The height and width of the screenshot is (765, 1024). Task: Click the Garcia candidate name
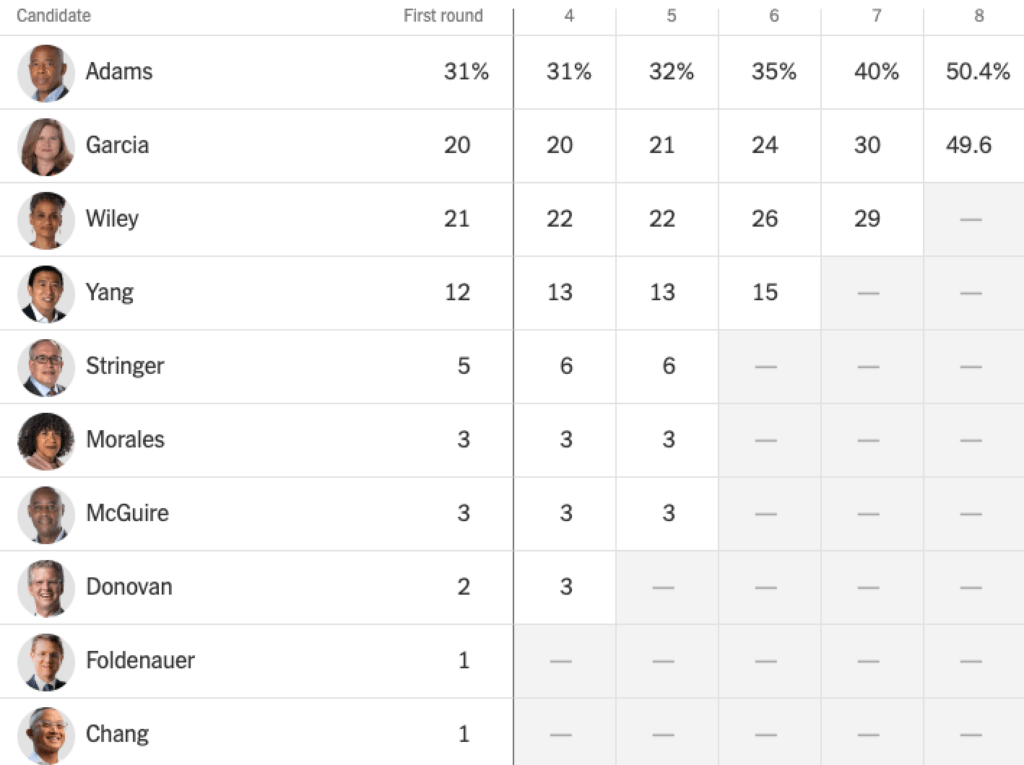tap(117, 145)
